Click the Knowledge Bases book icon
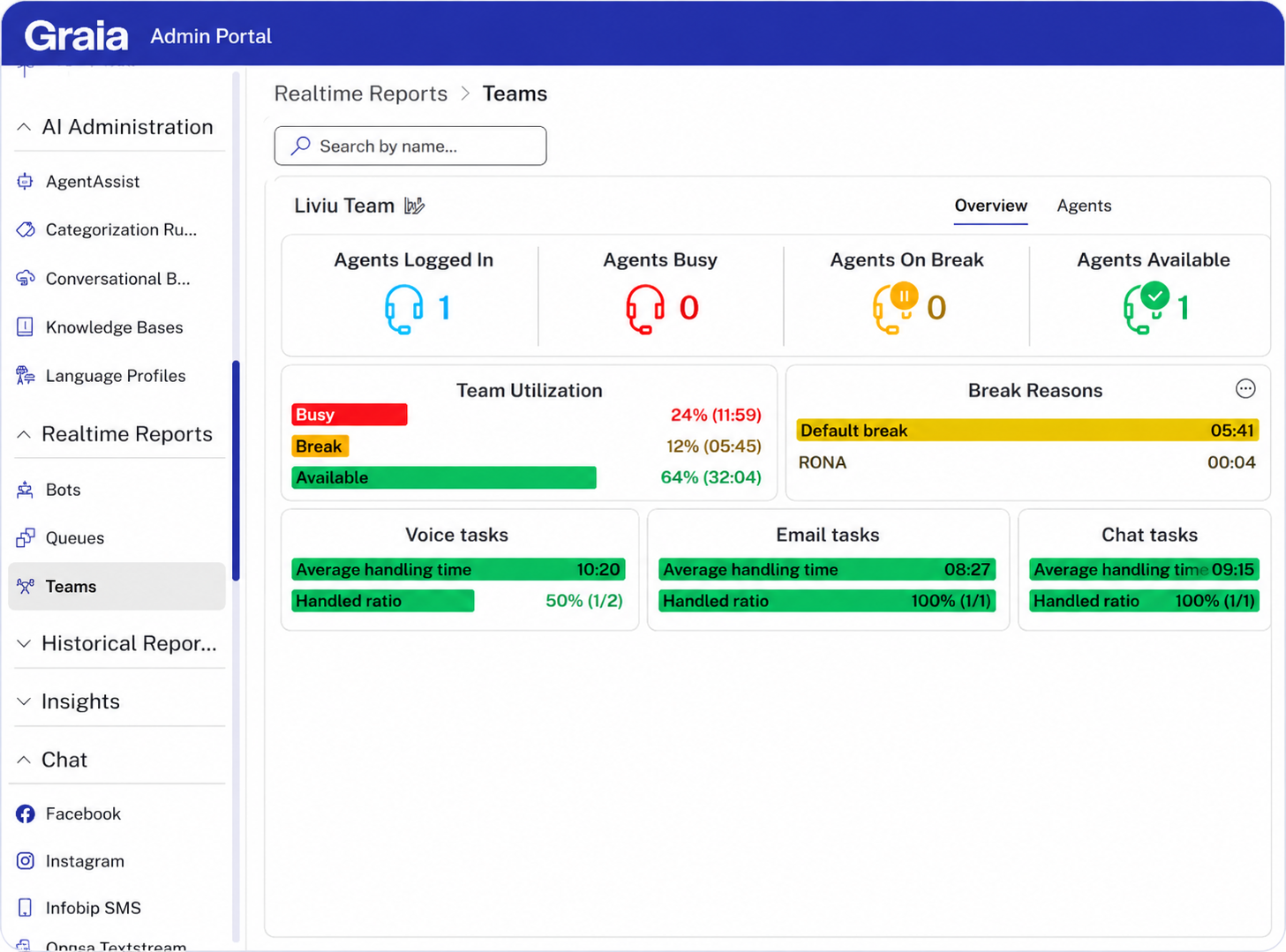The image size is (1286, 952). pos(26,327)
